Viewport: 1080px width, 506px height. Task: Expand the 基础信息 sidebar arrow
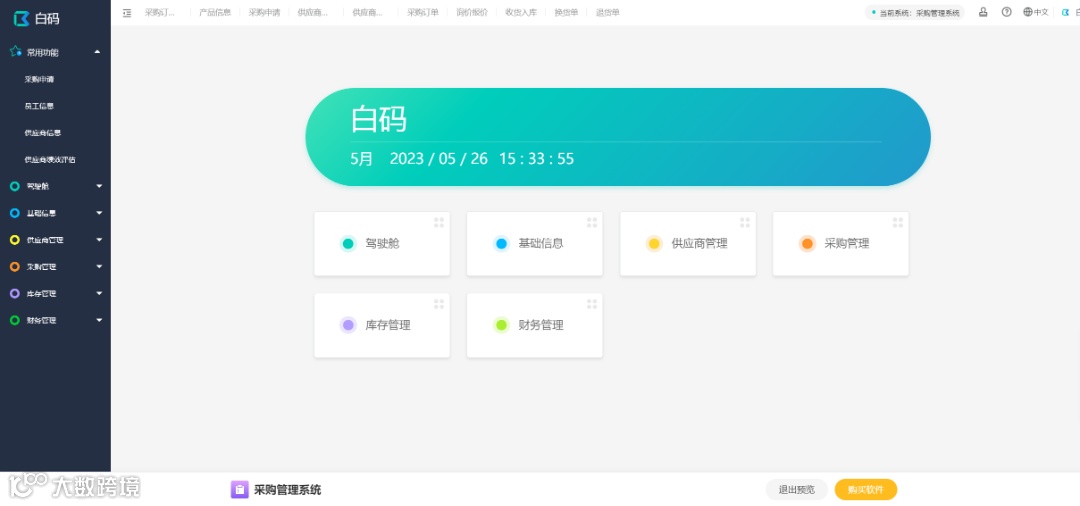pyautogui.click(x=99, y=213)
